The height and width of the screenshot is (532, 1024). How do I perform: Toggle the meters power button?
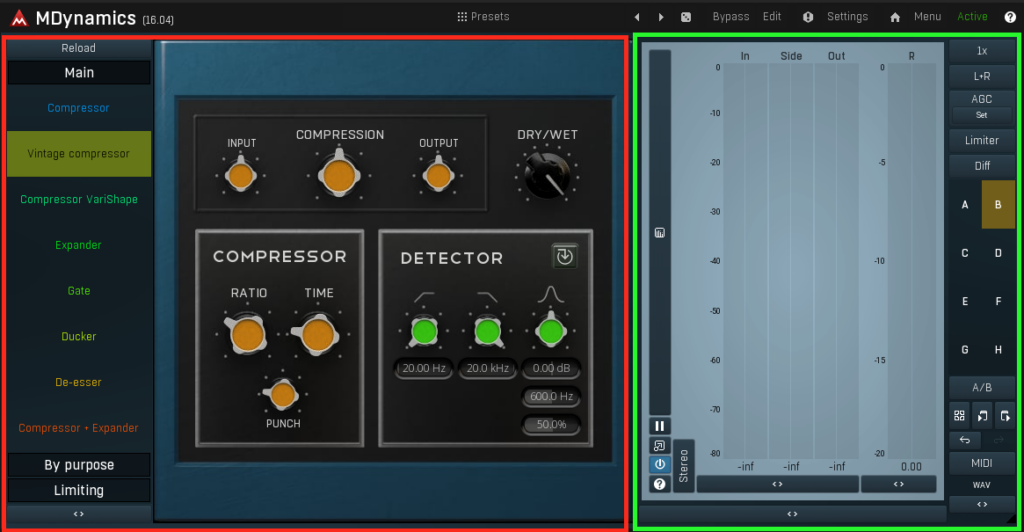tap(660, 464)
